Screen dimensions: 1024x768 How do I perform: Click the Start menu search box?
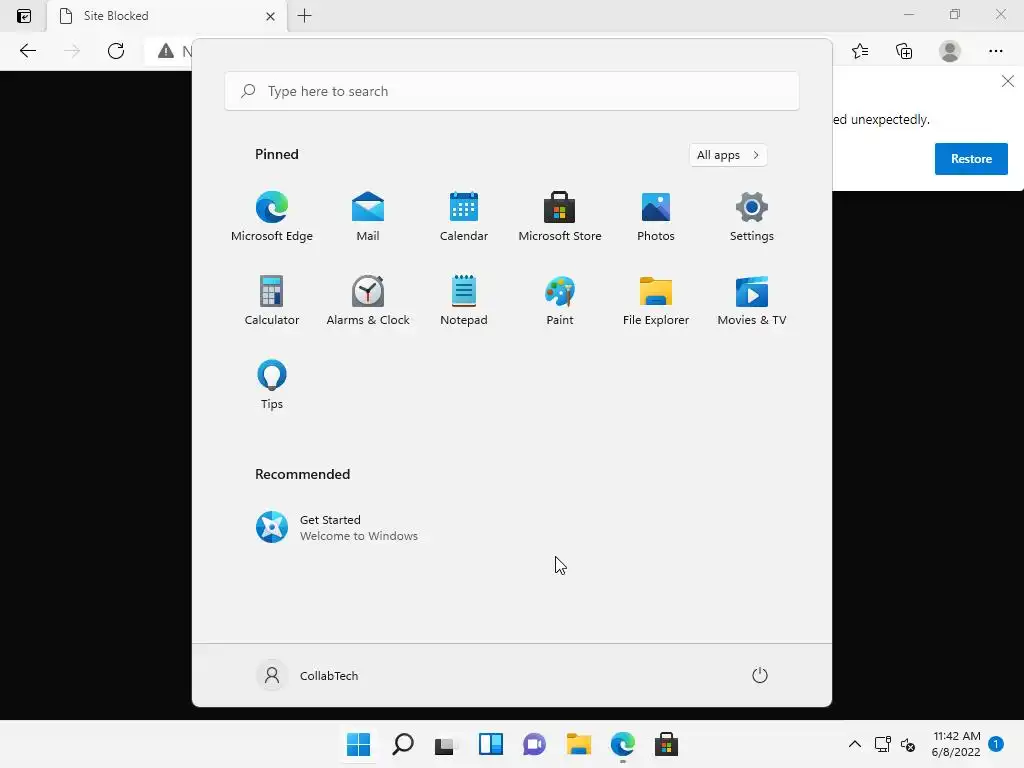tap(511, 91)
